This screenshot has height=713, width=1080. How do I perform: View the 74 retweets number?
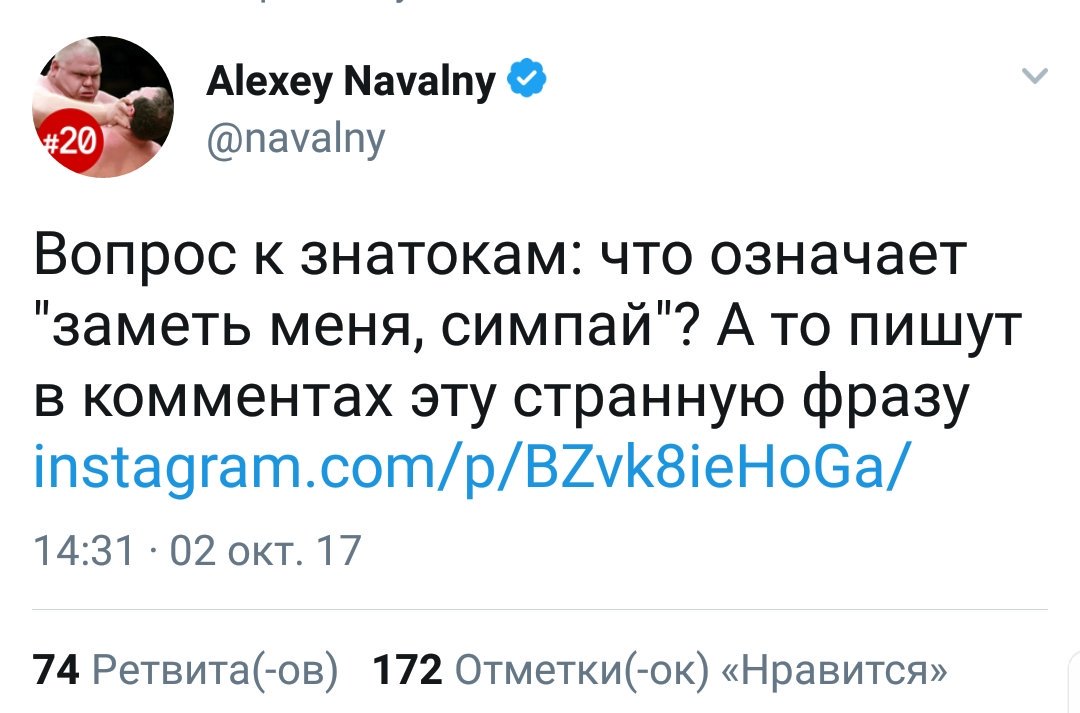point(55,669)
